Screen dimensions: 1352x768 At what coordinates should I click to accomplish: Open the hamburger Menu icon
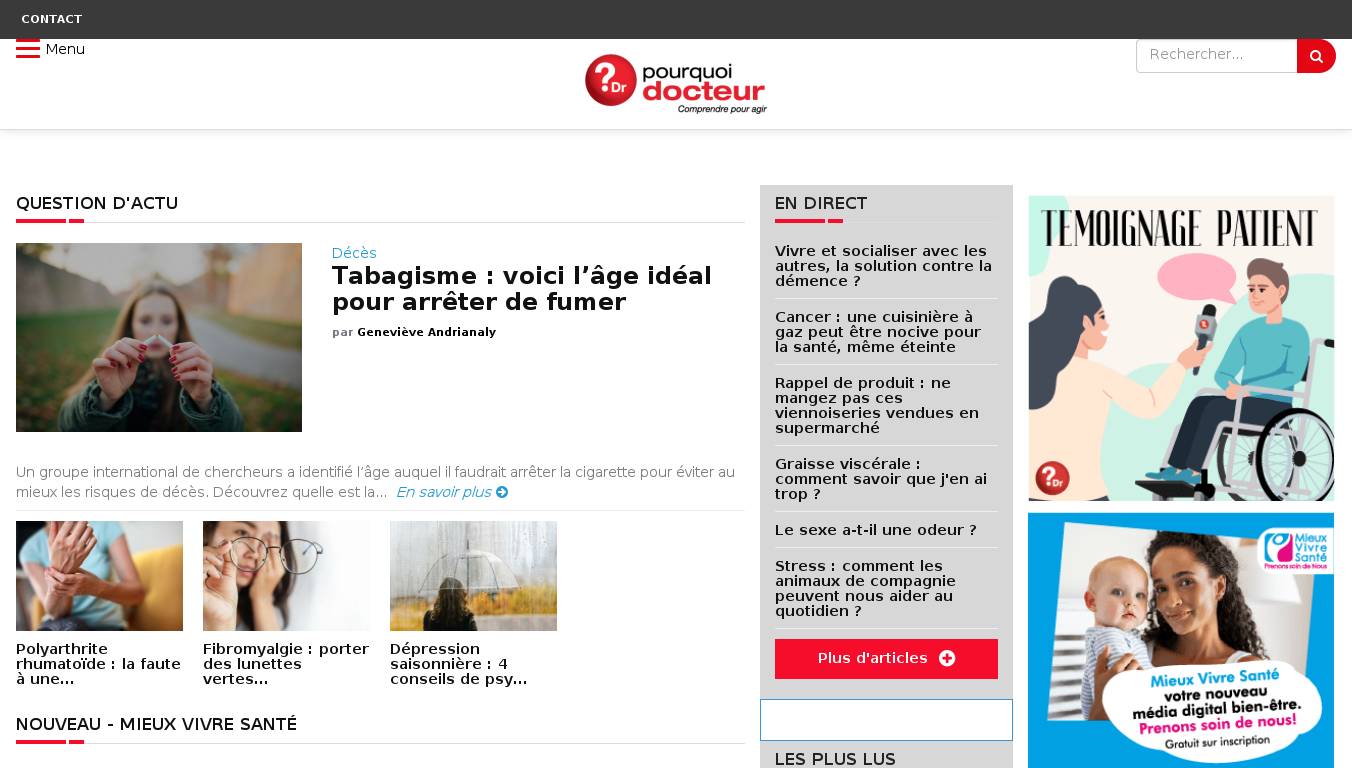tap(27, 49)
